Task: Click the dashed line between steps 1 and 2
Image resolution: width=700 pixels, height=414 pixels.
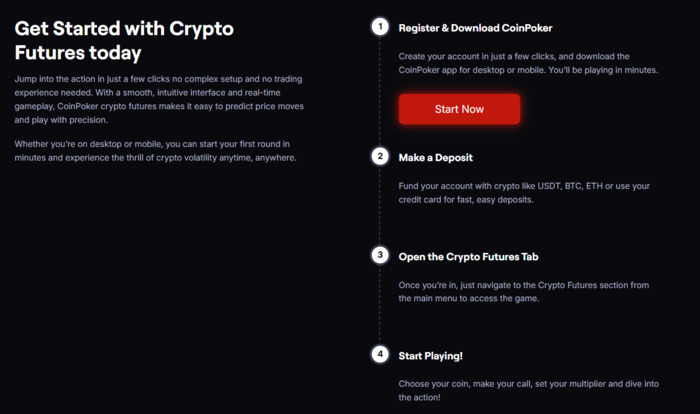Action: 380,92
